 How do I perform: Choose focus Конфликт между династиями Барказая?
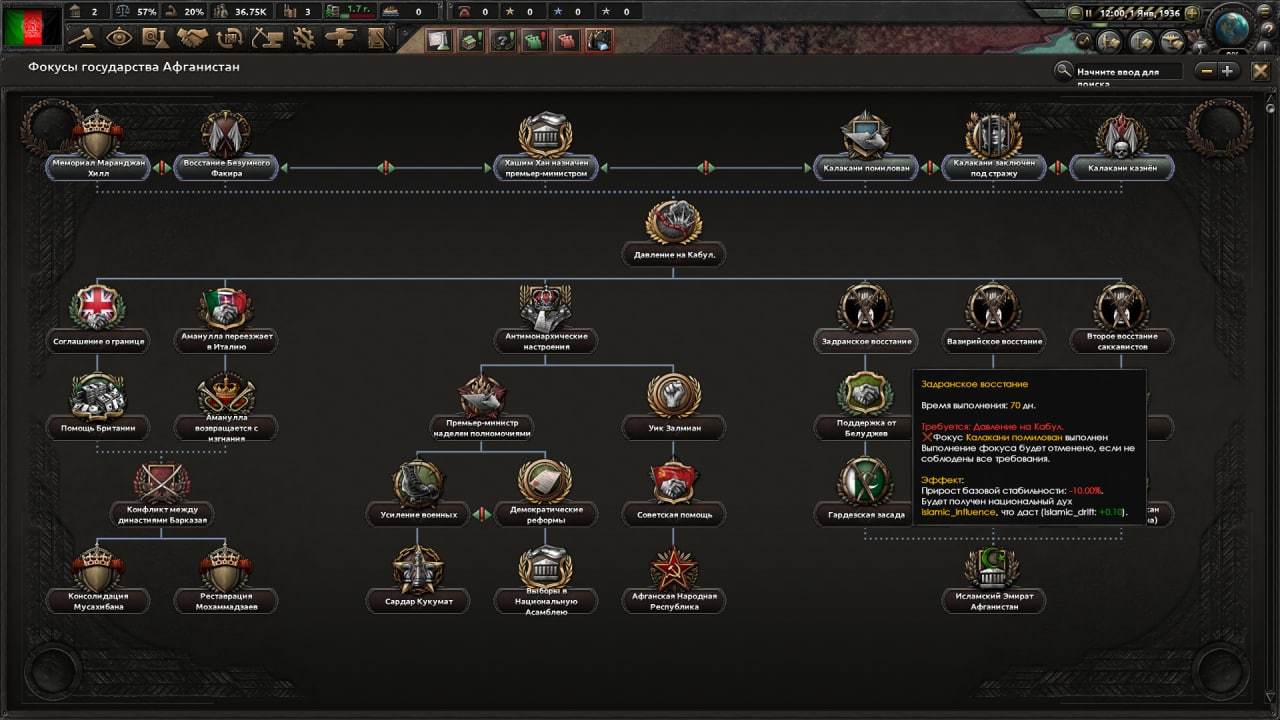[x=162, y=515]
